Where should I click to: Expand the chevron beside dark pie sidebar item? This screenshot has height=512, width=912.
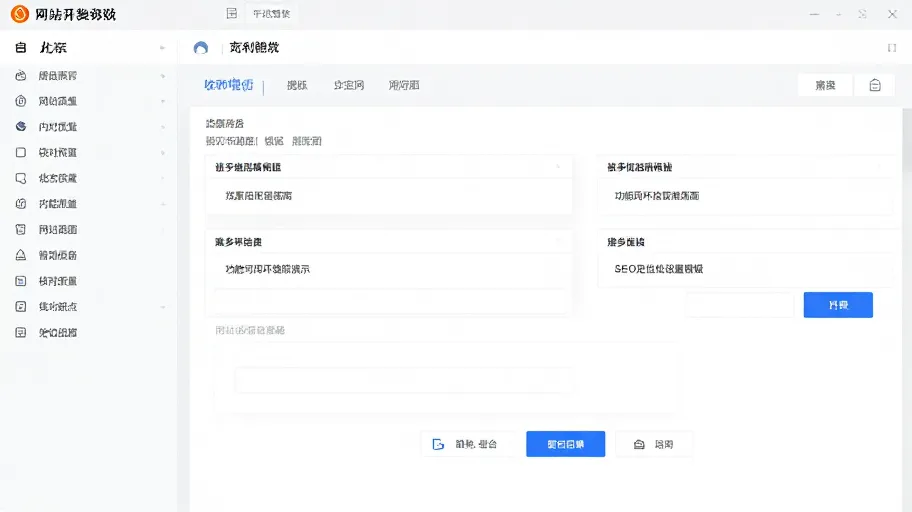point(163,127)
